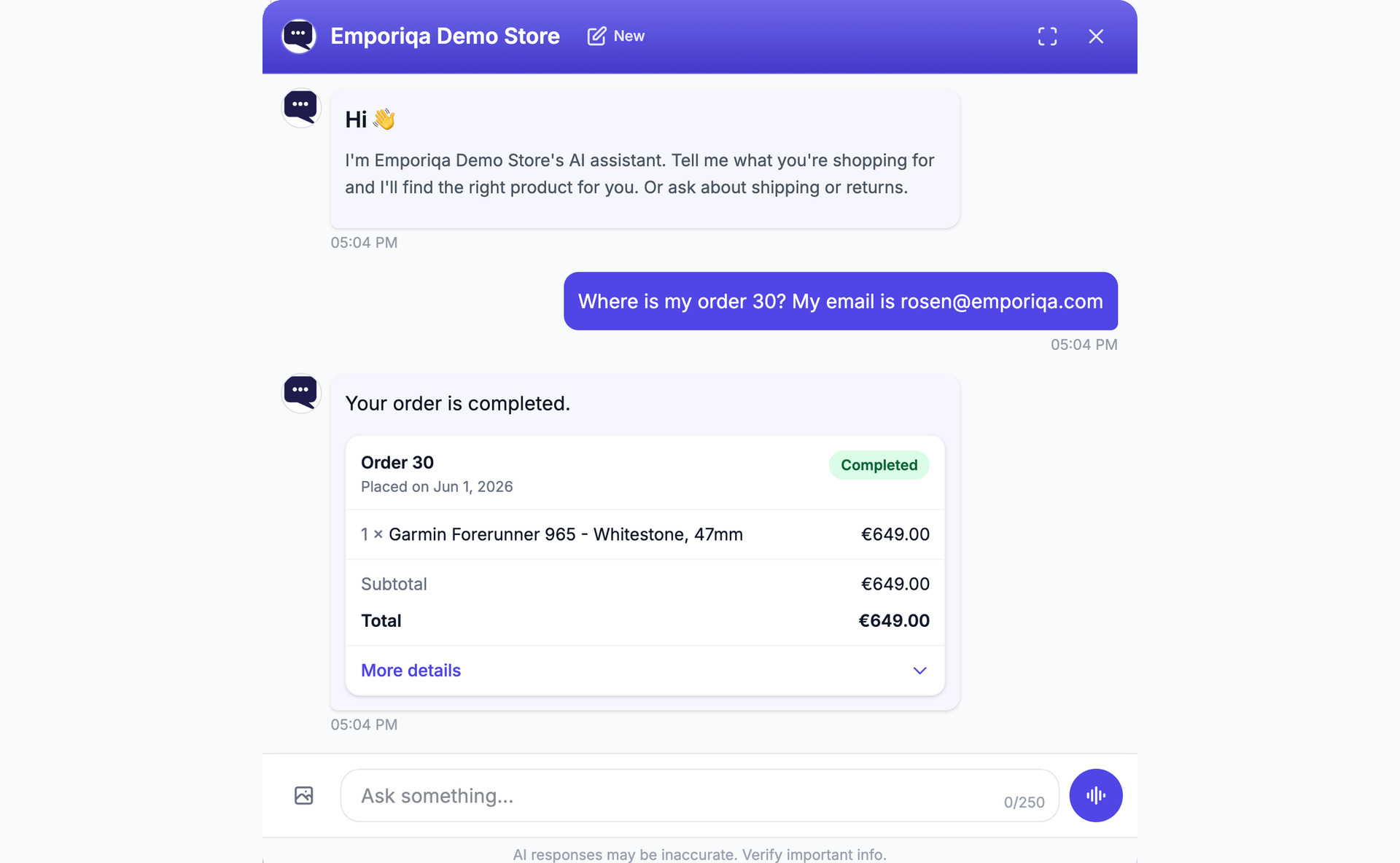Click the assistant intro paragraph text
The width and height of the screenshot is (1400, 863).
point(639,173)
